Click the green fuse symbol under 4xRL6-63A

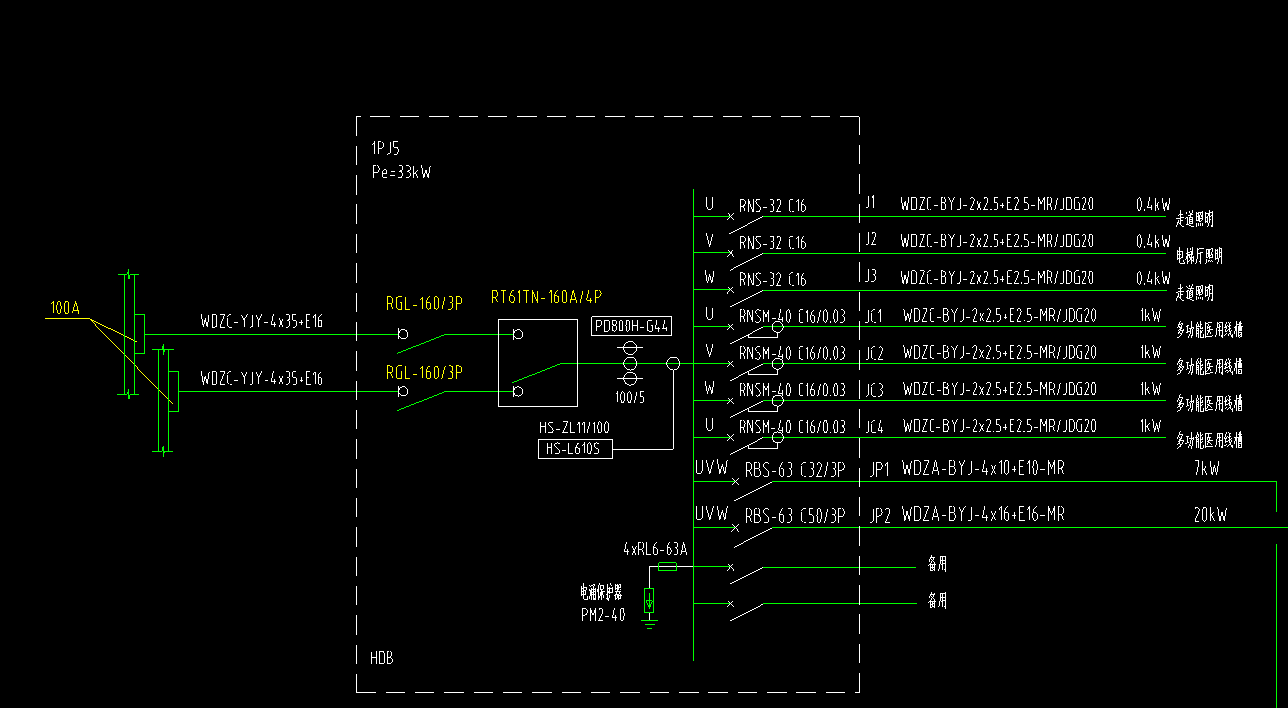pos(667,566)
